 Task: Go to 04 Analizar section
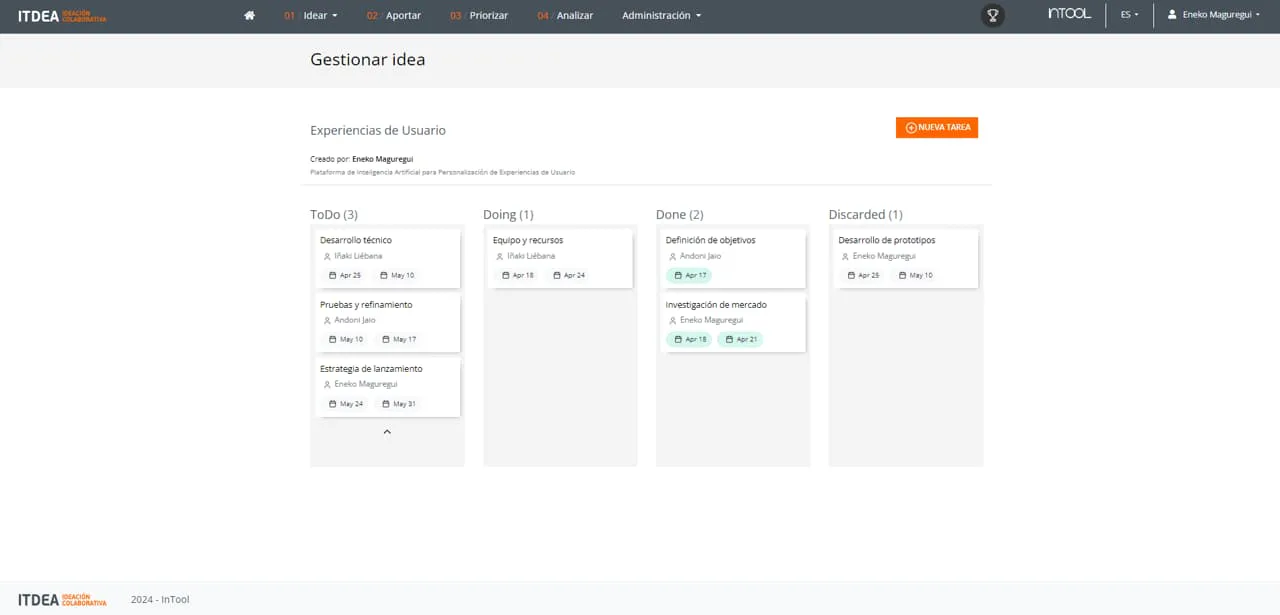click(565, 15)
